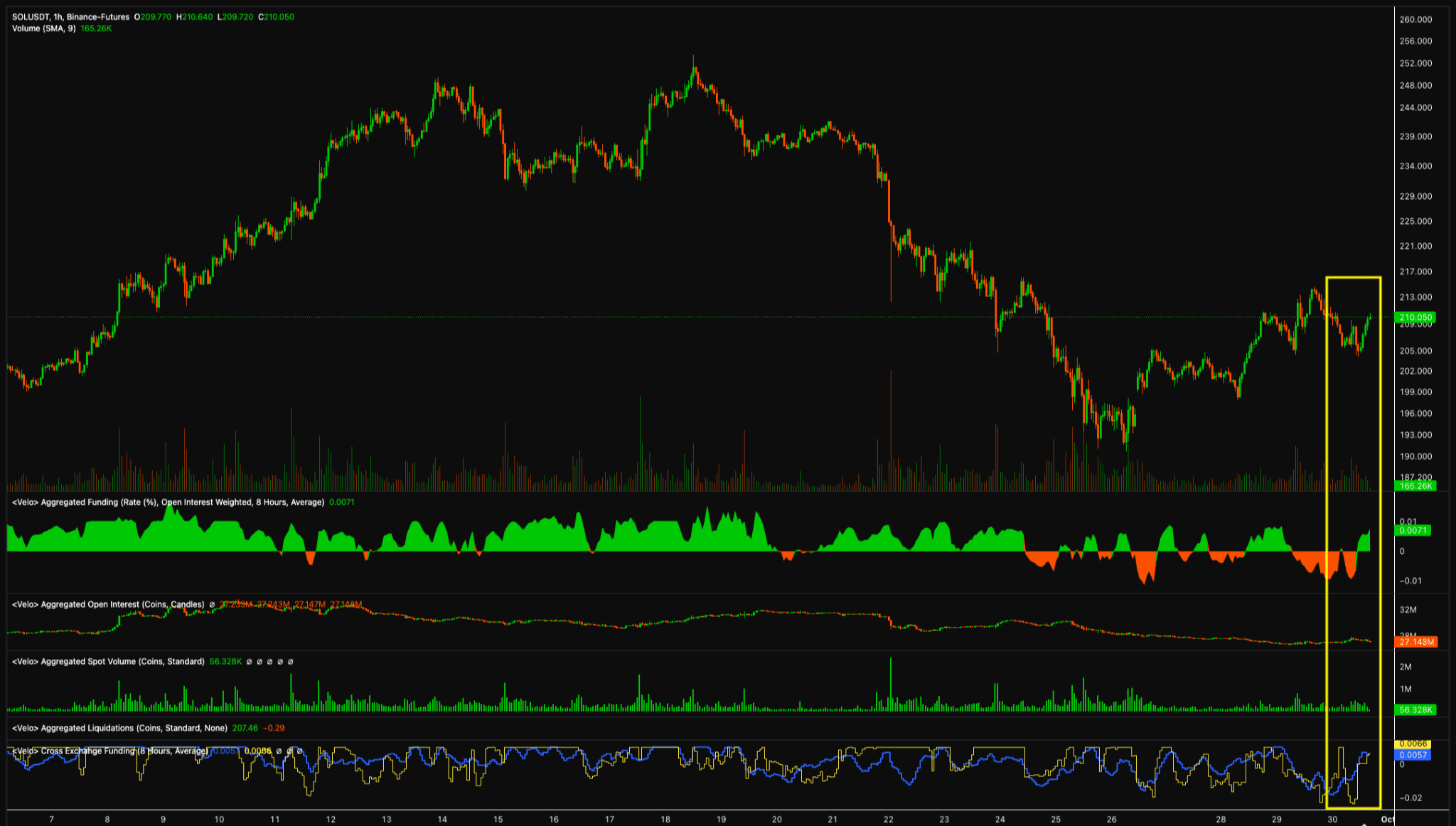The height and width of the screenshot is (826, 1456).
Task: Click the orange 27.148M open interest tag
Action: [x=1416, y=643]
